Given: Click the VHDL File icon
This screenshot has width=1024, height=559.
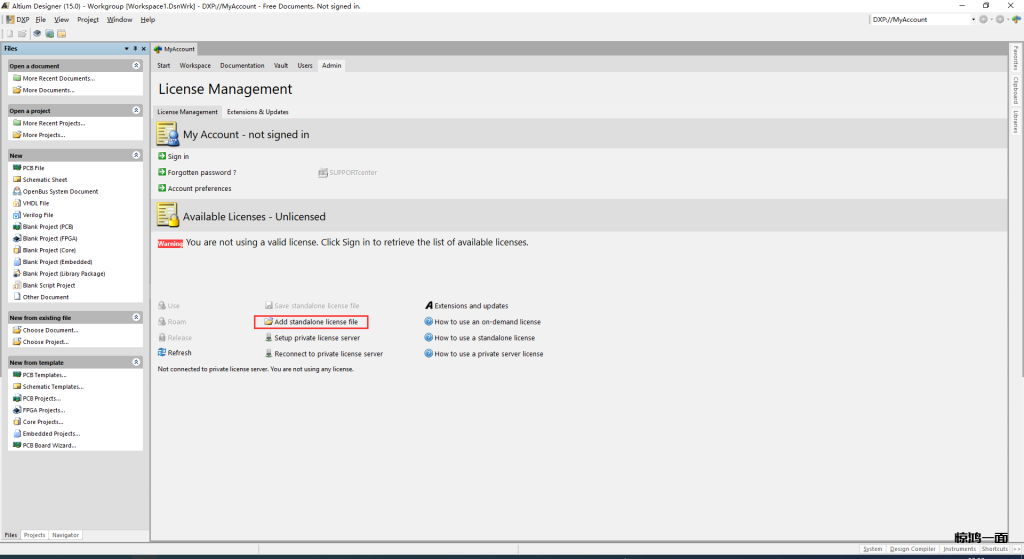Looking at the screenshot, I should tap(16, 203).
